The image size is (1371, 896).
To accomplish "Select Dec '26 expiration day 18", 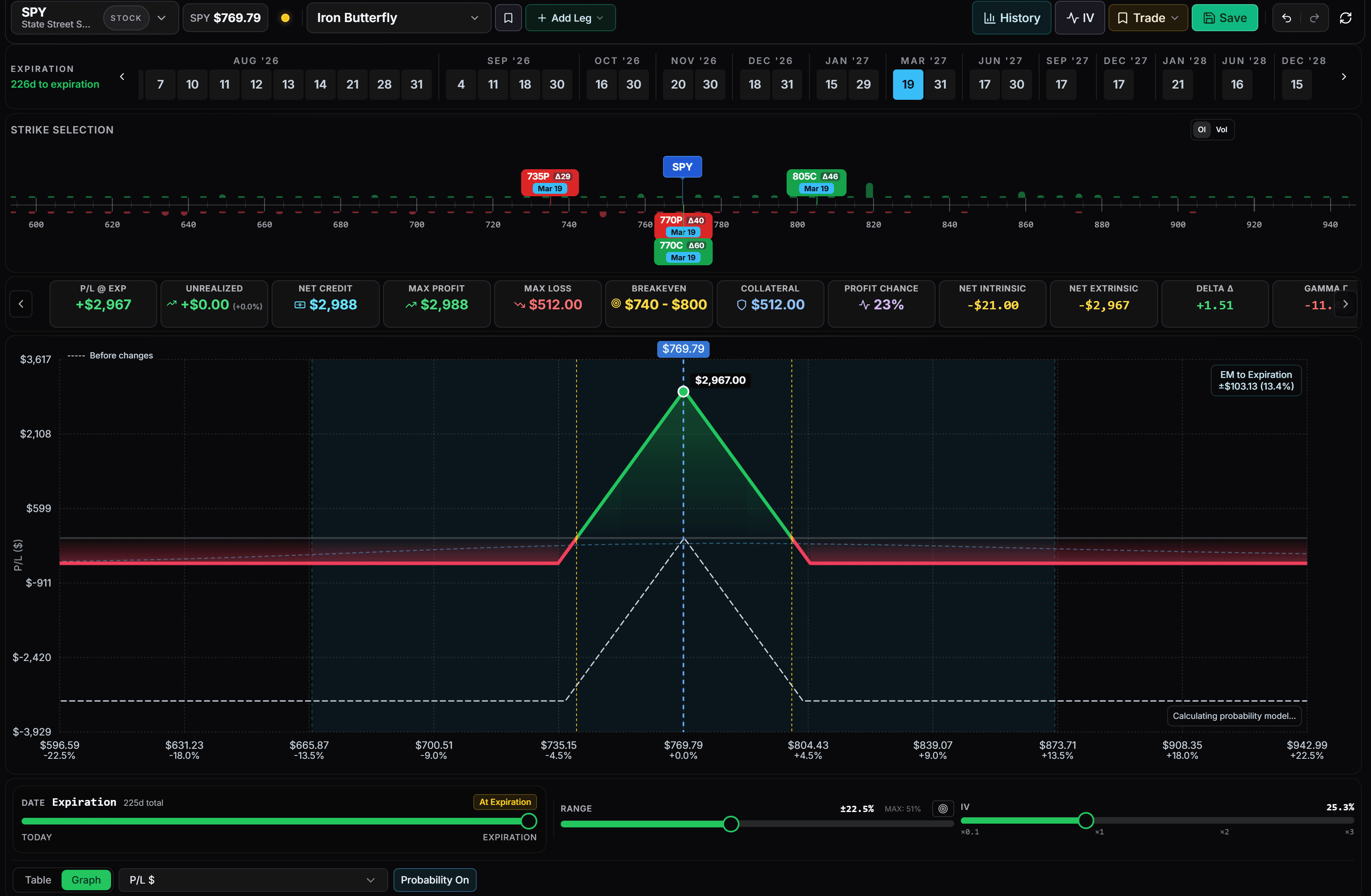I will click(754, 84).
